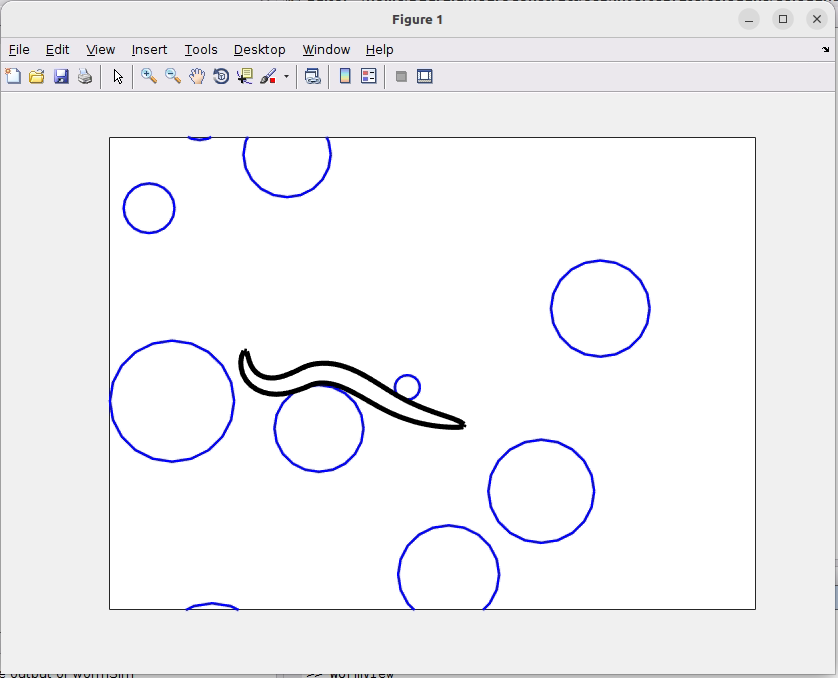Insert a legend using the toolbar icon

tap(369, 76)
